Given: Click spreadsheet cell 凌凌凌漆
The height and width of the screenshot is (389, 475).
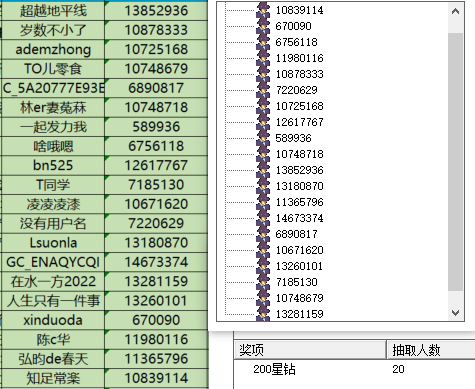Looking at the screenshot, I should [x=53, y=204].
